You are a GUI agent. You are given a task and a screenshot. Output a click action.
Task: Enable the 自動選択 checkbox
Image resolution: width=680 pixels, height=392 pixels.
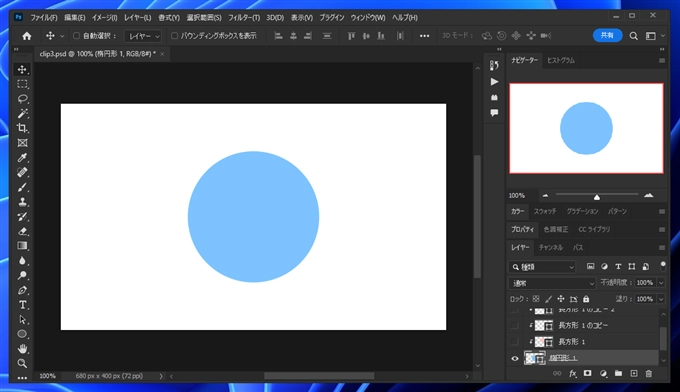tap(76, 36)
